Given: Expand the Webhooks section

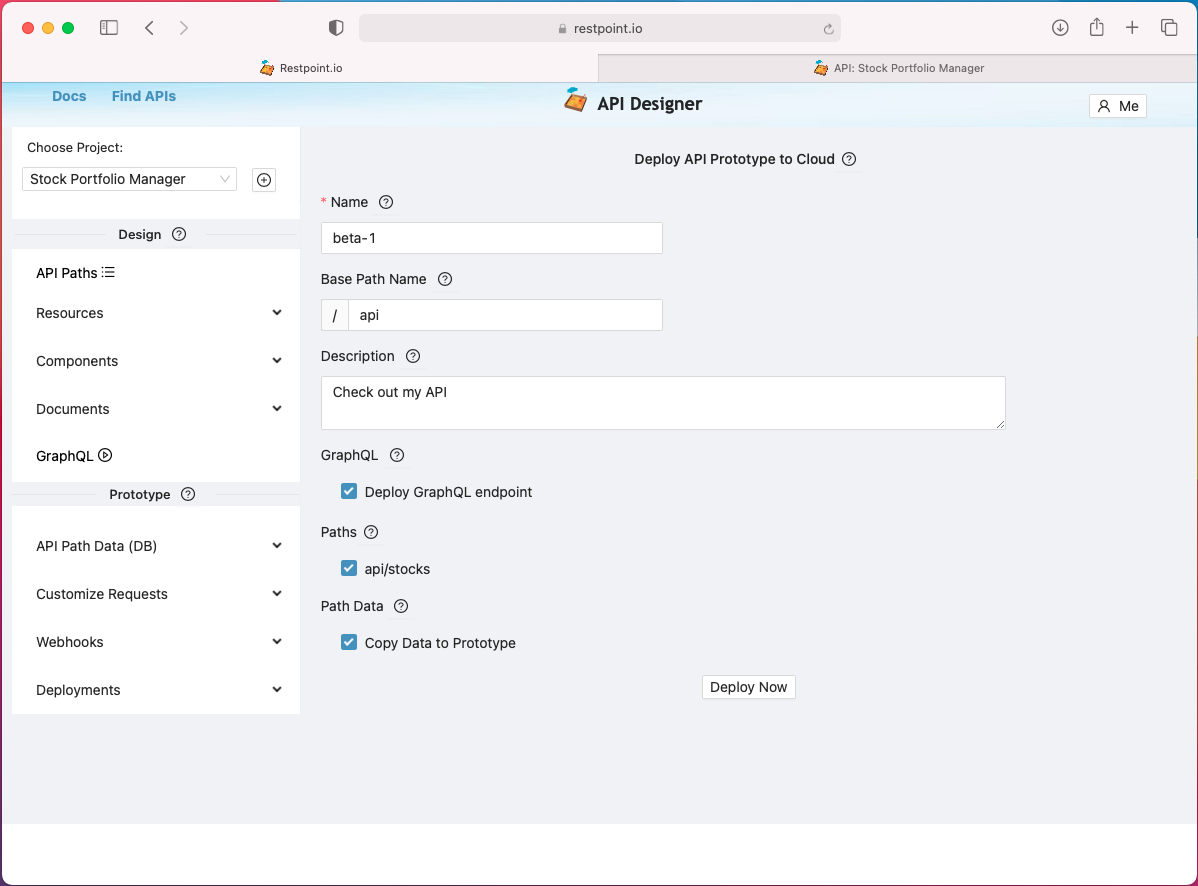Looking at the screenshot, I should 277,641.
